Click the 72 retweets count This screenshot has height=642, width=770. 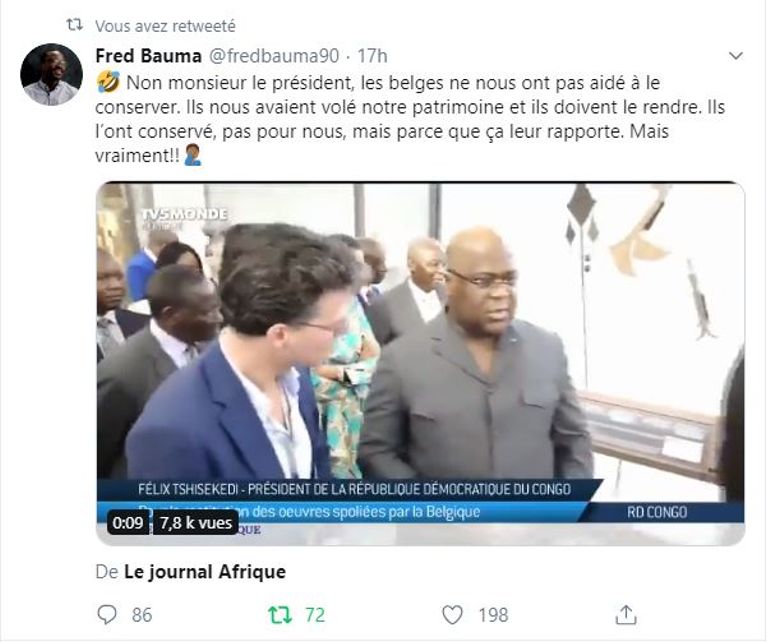pyautogui.click(x=315, y=615)
